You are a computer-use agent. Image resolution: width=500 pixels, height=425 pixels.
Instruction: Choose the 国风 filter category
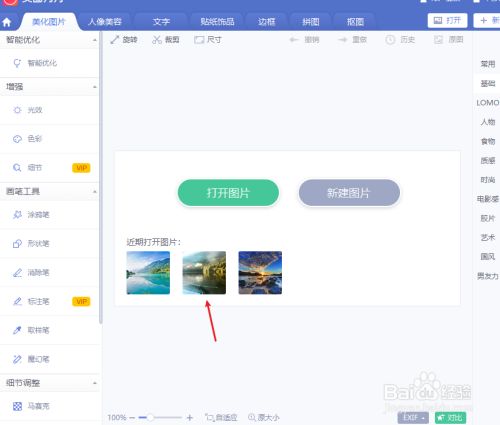point(487,257)
